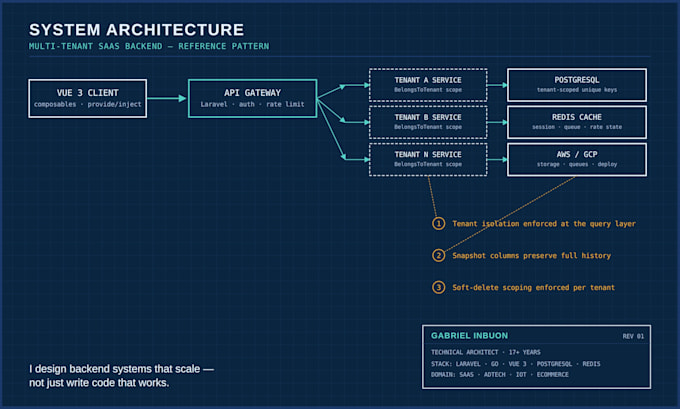Click "TECHNICAL ARCHITECT · 17+ YEARS" line
Screen dimensions: 680x409
pos(486,352)
